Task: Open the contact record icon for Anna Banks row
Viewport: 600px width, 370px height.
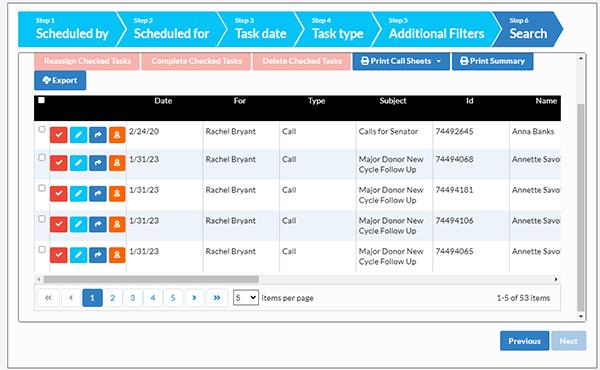Action: [117, 135]
